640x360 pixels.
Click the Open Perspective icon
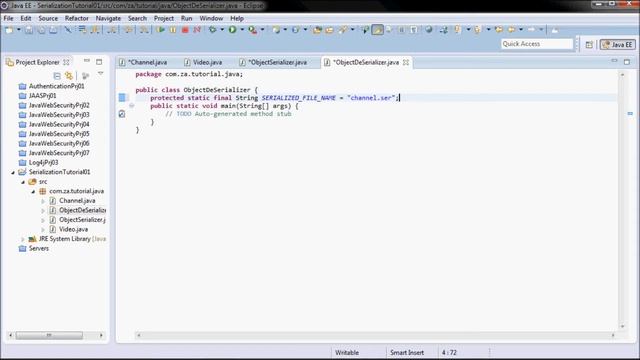tap(589, 44)
